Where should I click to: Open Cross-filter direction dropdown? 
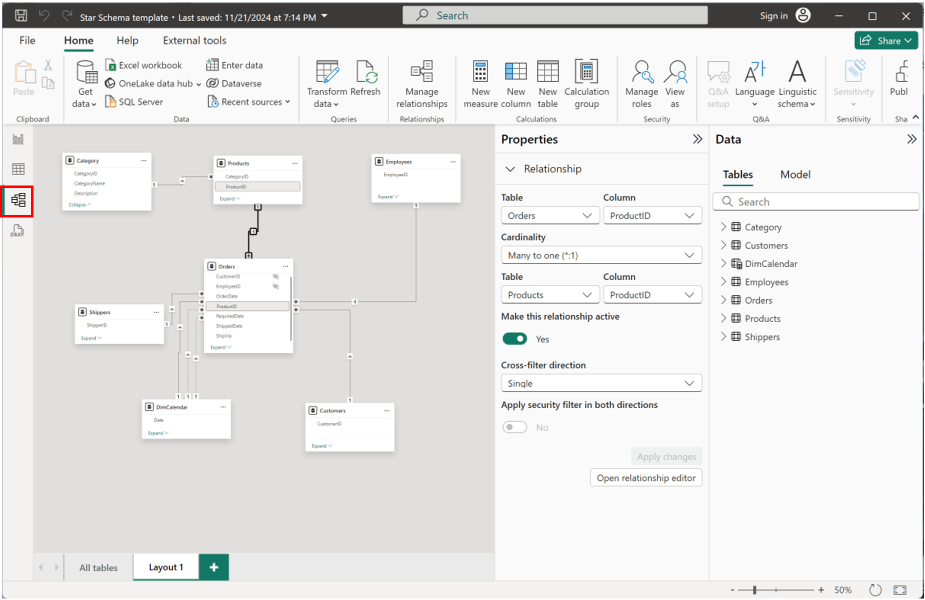click(x=601, y=383)
